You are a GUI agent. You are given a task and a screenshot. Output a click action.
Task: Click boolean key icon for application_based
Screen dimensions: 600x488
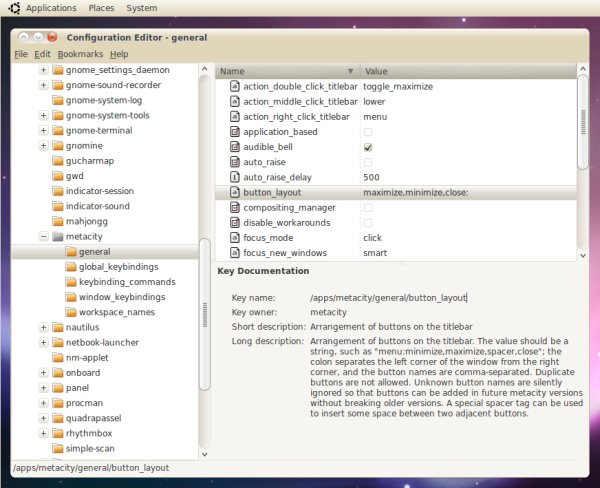point(235,132)
